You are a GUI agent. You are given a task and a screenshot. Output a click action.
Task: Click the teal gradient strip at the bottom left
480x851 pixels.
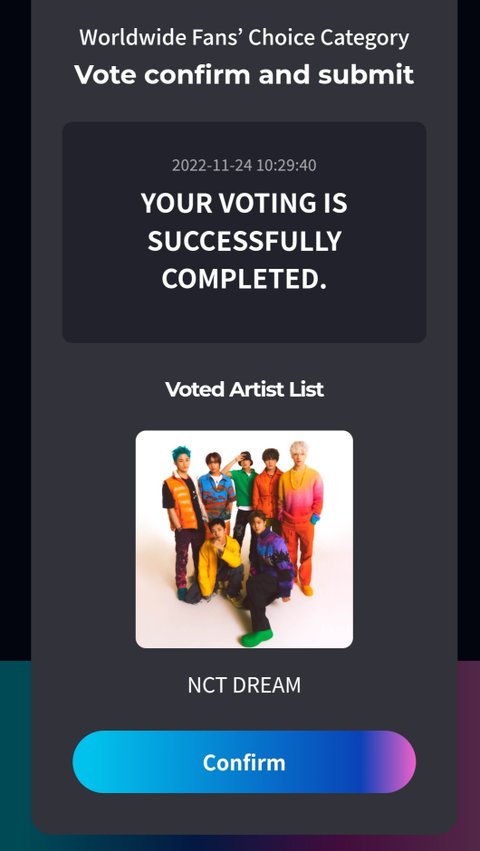pyautogui.click(x=15, y=754)
